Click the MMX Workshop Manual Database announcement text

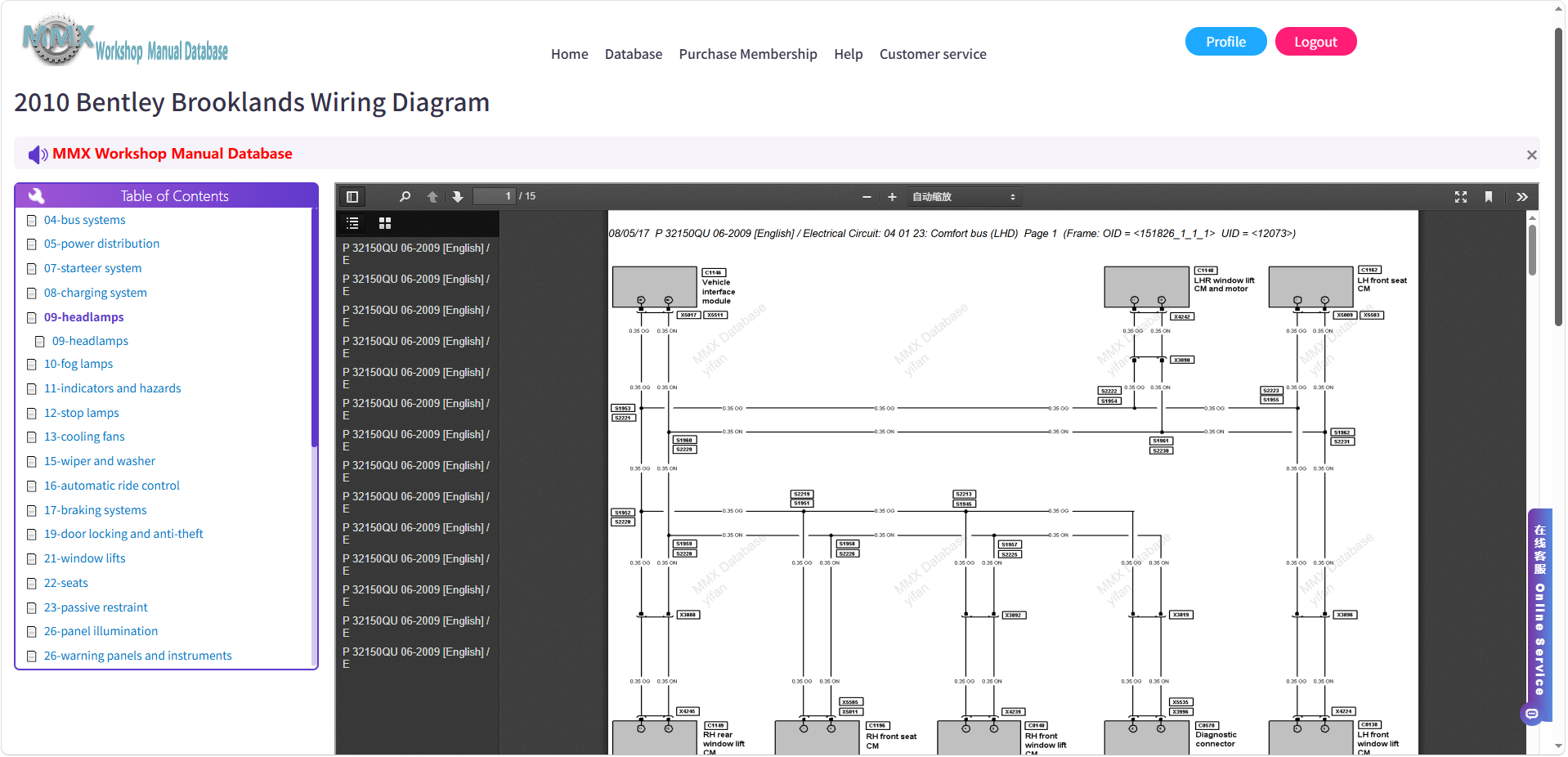click(x=172, y=154)
